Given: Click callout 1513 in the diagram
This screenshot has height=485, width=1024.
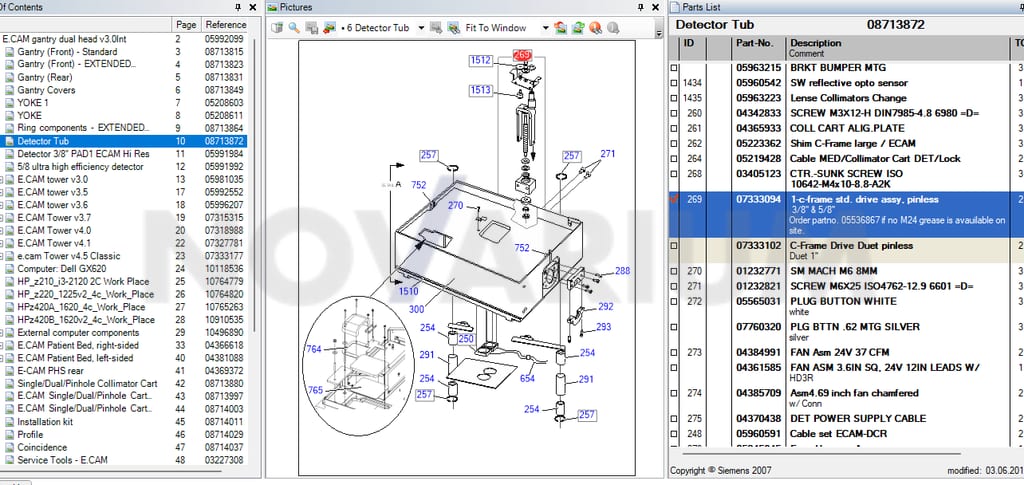Looking at the screenshot, I should [480, 90].
